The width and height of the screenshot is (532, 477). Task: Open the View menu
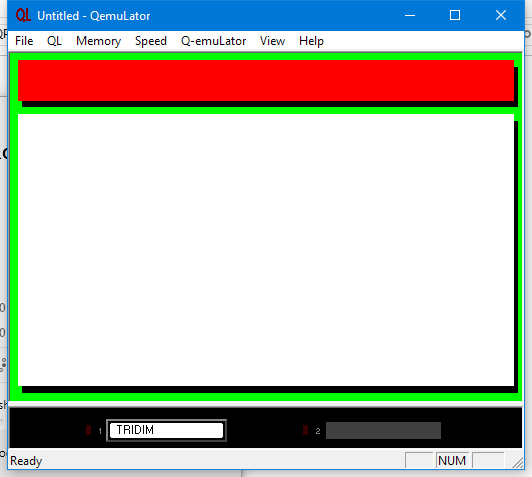coord(272,41)
